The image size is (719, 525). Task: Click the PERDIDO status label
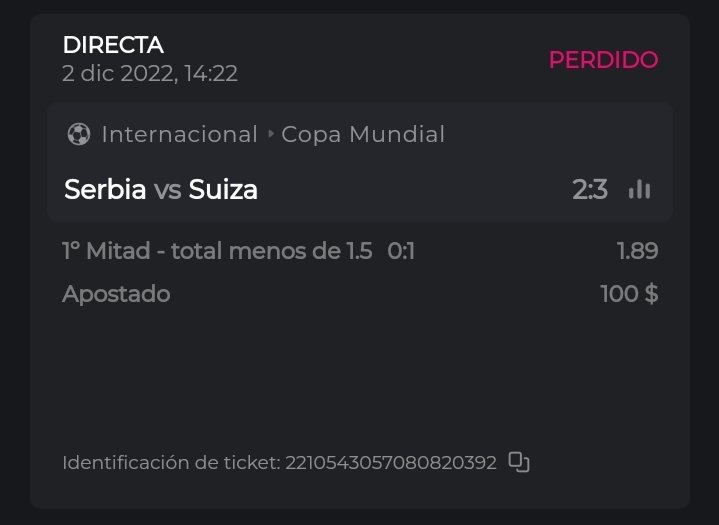pyautogui.click(x=603, y=60)
